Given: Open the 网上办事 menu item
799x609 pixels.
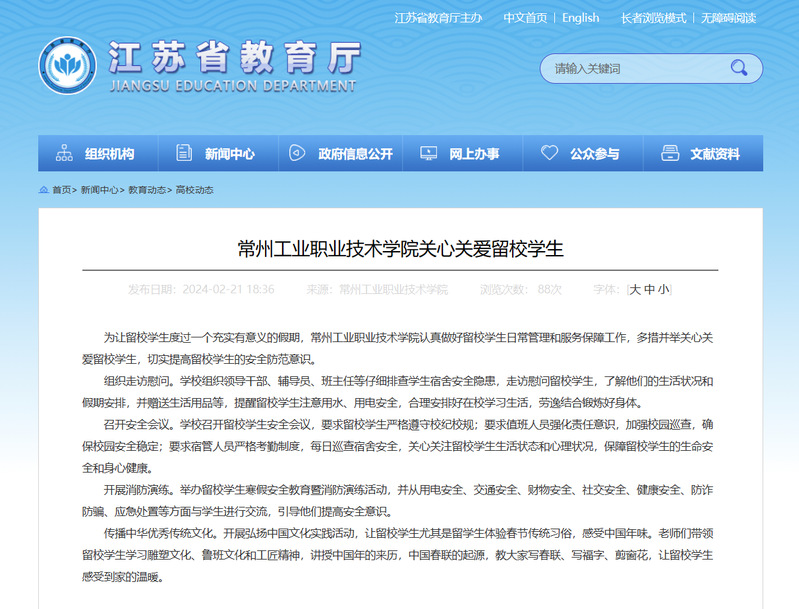Looking at the screenshot, I should click(473, 154).
